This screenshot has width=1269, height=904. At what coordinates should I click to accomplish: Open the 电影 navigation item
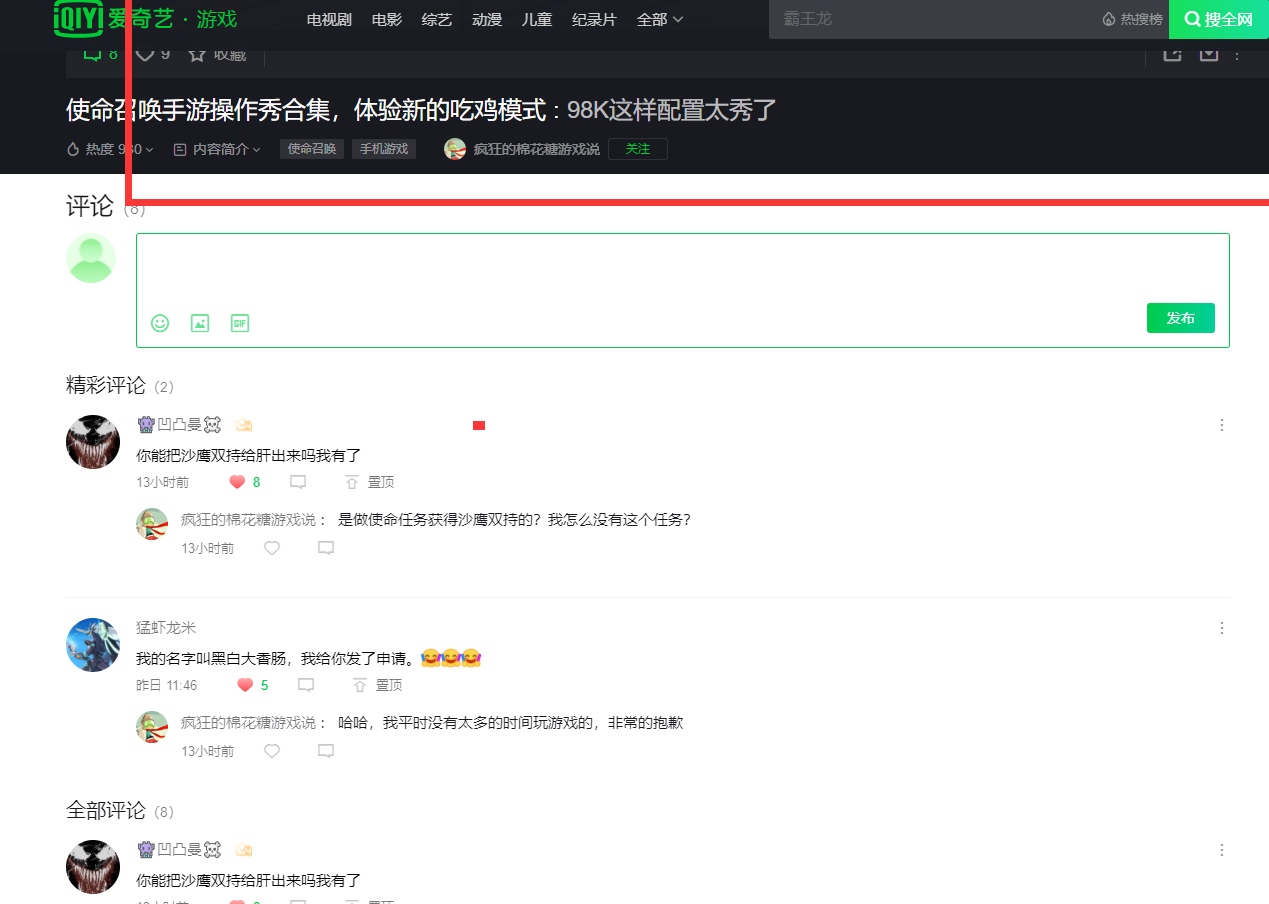click(x=387, y=19)
